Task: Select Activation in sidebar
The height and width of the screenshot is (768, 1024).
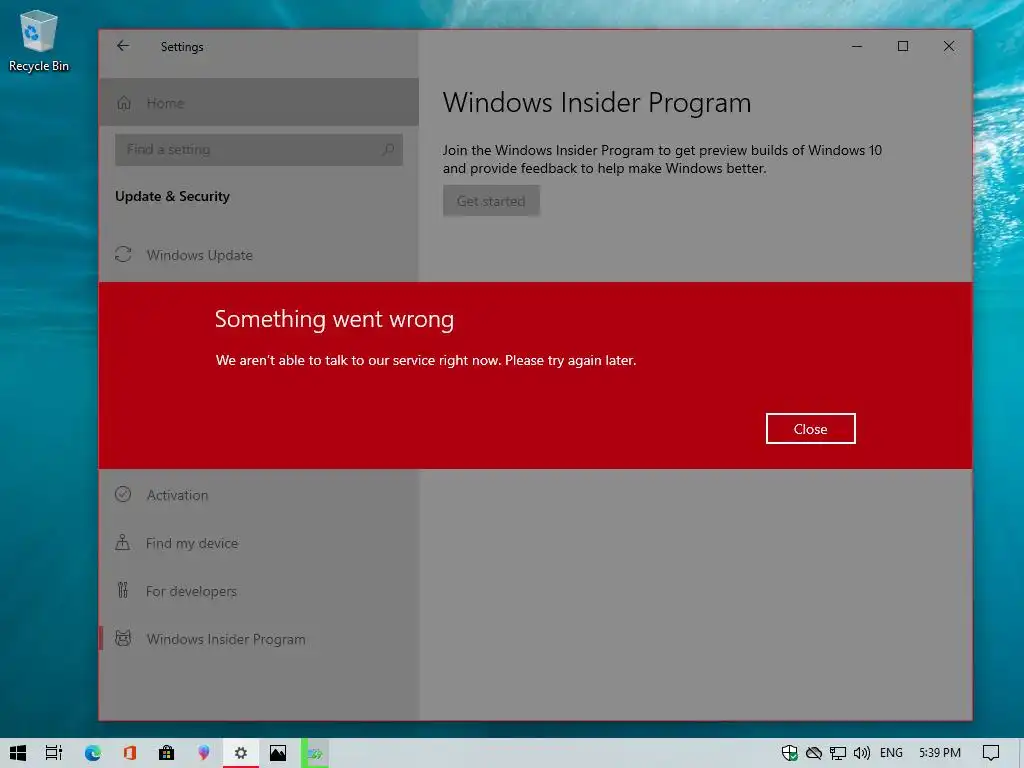Action: pyautogui.click(x=259, y=494)
